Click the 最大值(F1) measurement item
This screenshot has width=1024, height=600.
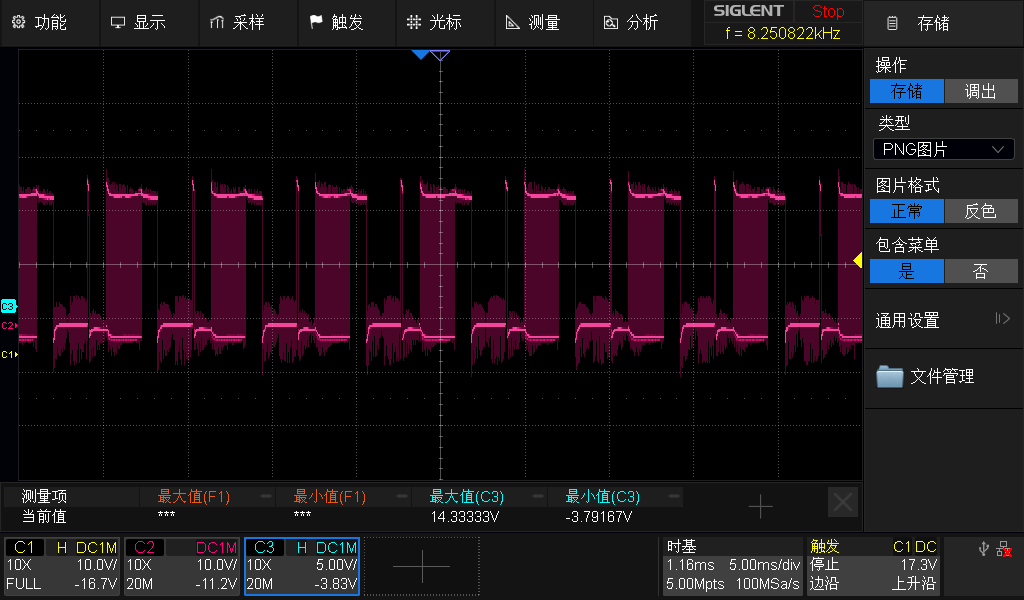point(193,497)
